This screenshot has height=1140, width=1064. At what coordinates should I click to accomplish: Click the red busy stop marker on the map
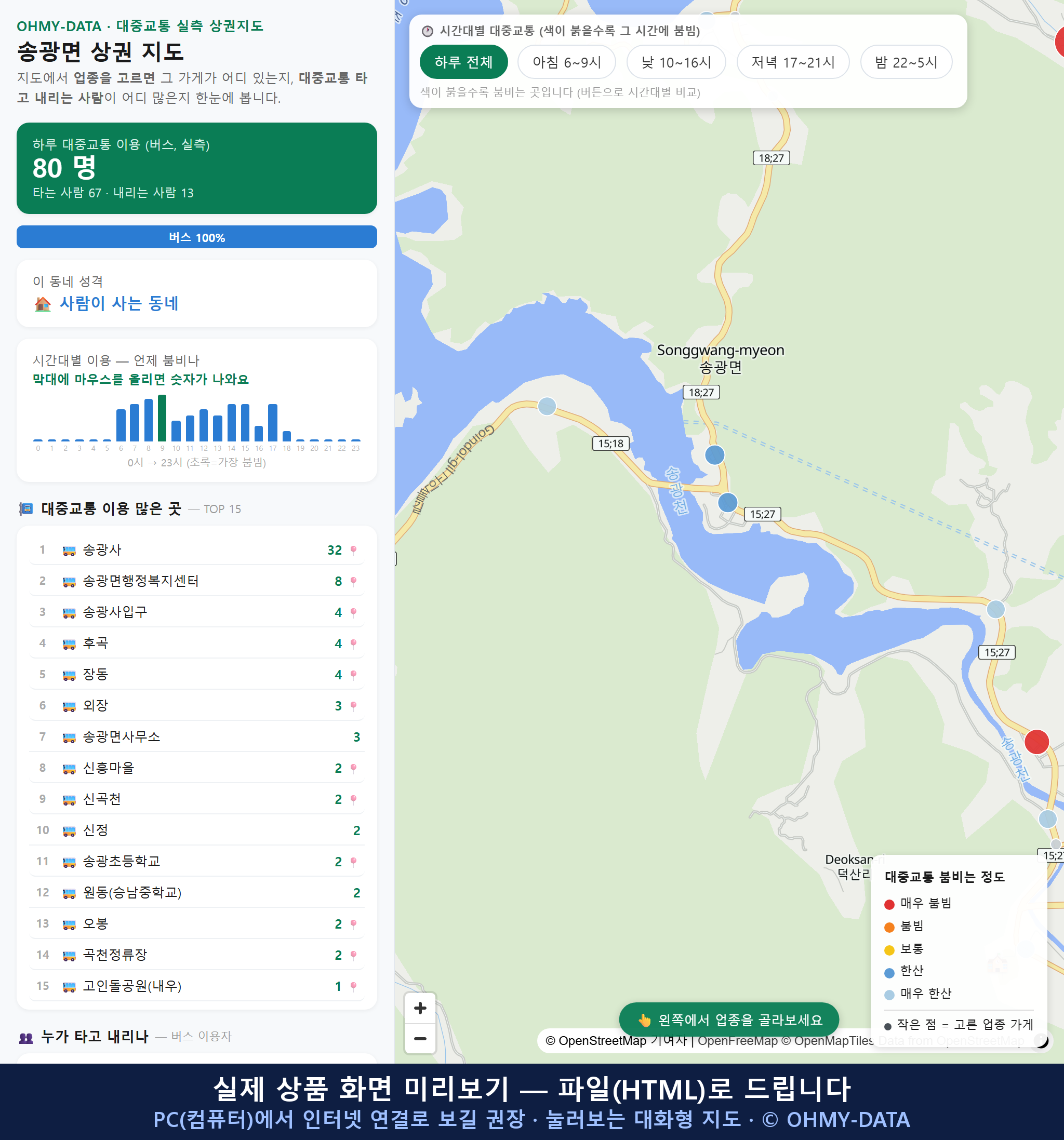pyautogui.click(x=1036, y=742)
